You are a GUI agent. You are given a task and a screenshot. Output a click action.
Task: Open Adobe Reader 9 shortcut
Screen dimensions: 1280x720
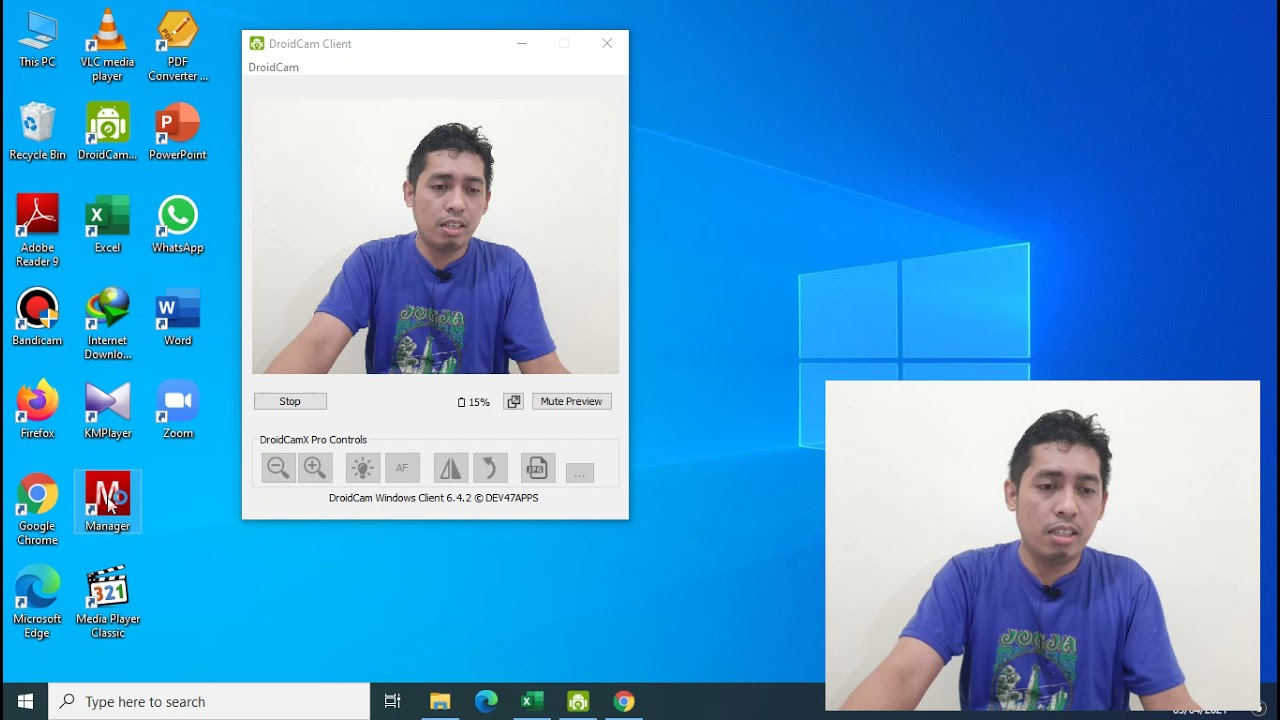click(37, 231)
